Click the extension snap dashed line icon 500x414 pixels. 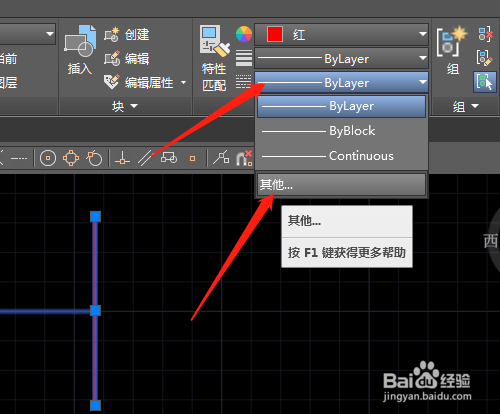pyautogui.click(x=19, y=158)
